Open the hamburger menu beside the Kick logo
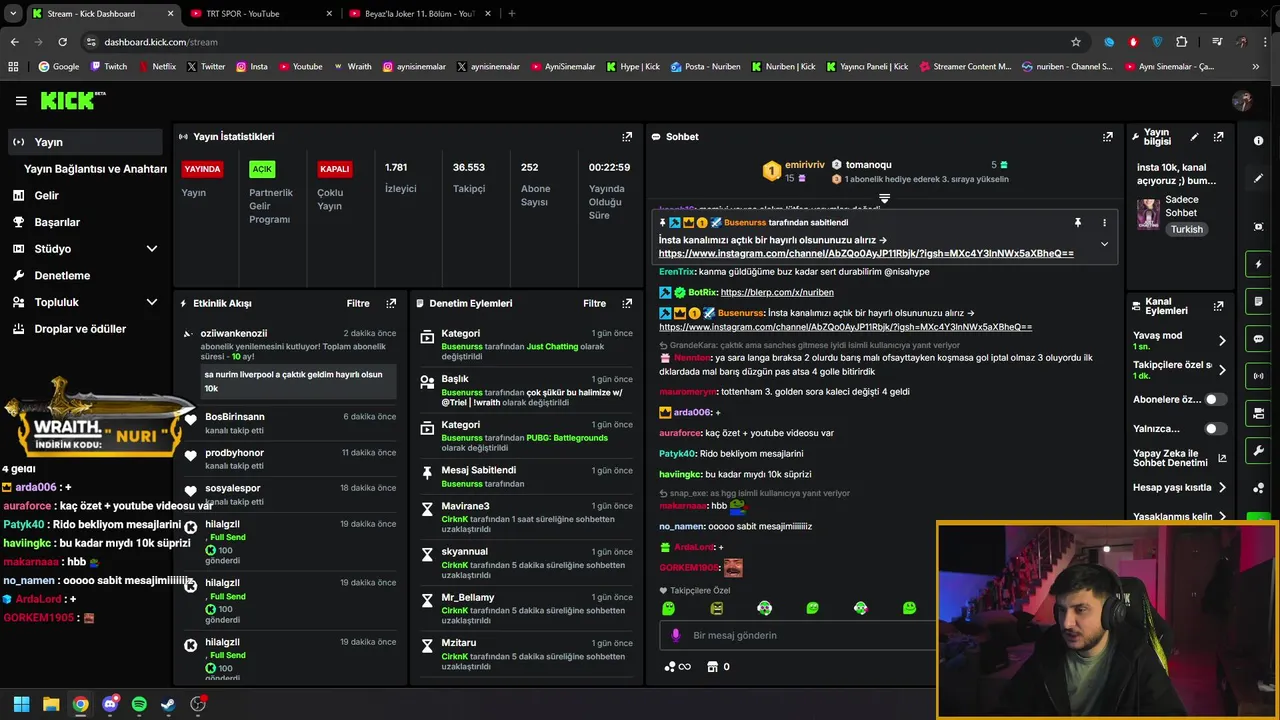This screenshot has width=1280, height=720. [x=21, y=101]
